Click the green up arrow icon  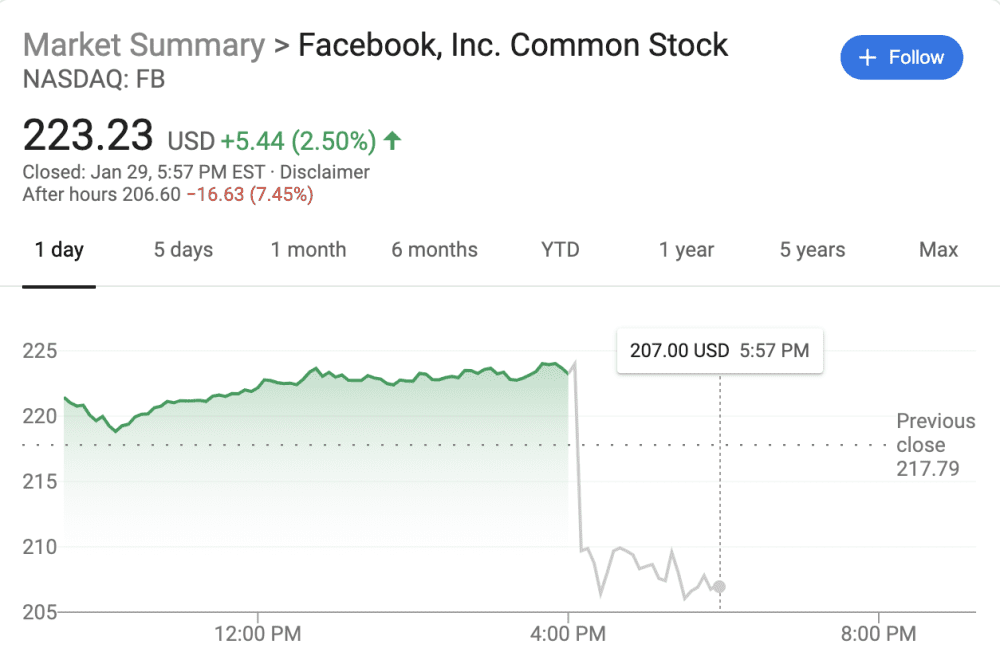pyautogui.click(x=392, y=141)
